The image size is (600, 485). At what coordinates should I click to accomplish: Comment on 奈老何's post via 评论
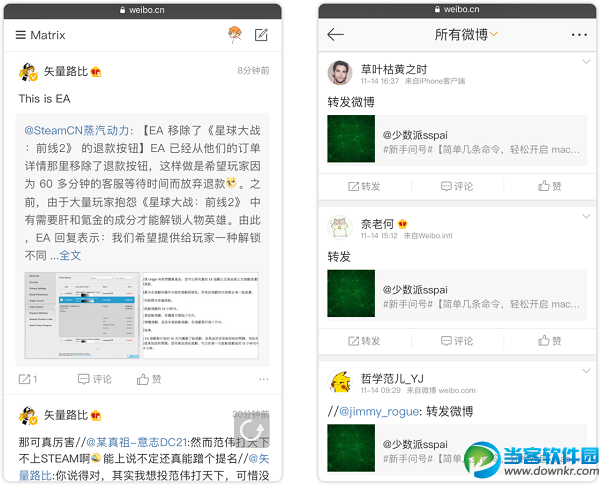457,341
